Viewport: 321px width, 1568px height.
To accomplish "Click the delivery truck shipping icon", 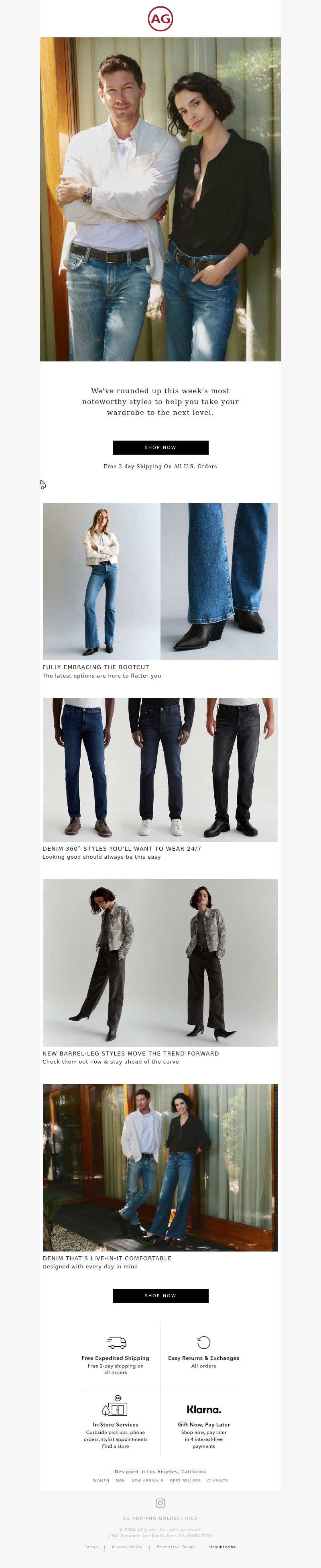I will coord(116,1342).
